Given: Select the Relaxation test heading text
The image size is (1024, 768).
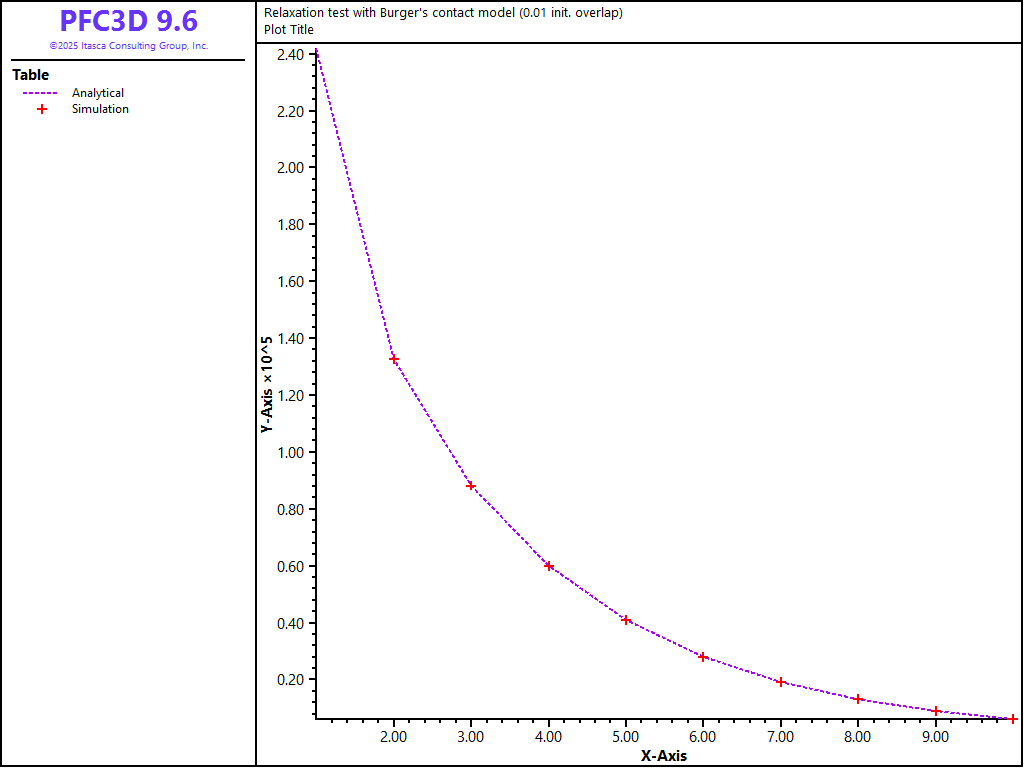Looking at the screenshot, I should tap(443, 13).
